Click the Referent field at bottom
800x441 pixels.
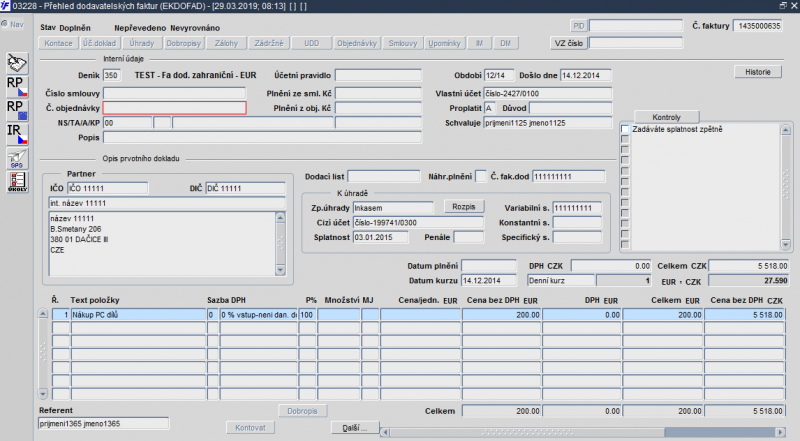[x=104, y=424]
